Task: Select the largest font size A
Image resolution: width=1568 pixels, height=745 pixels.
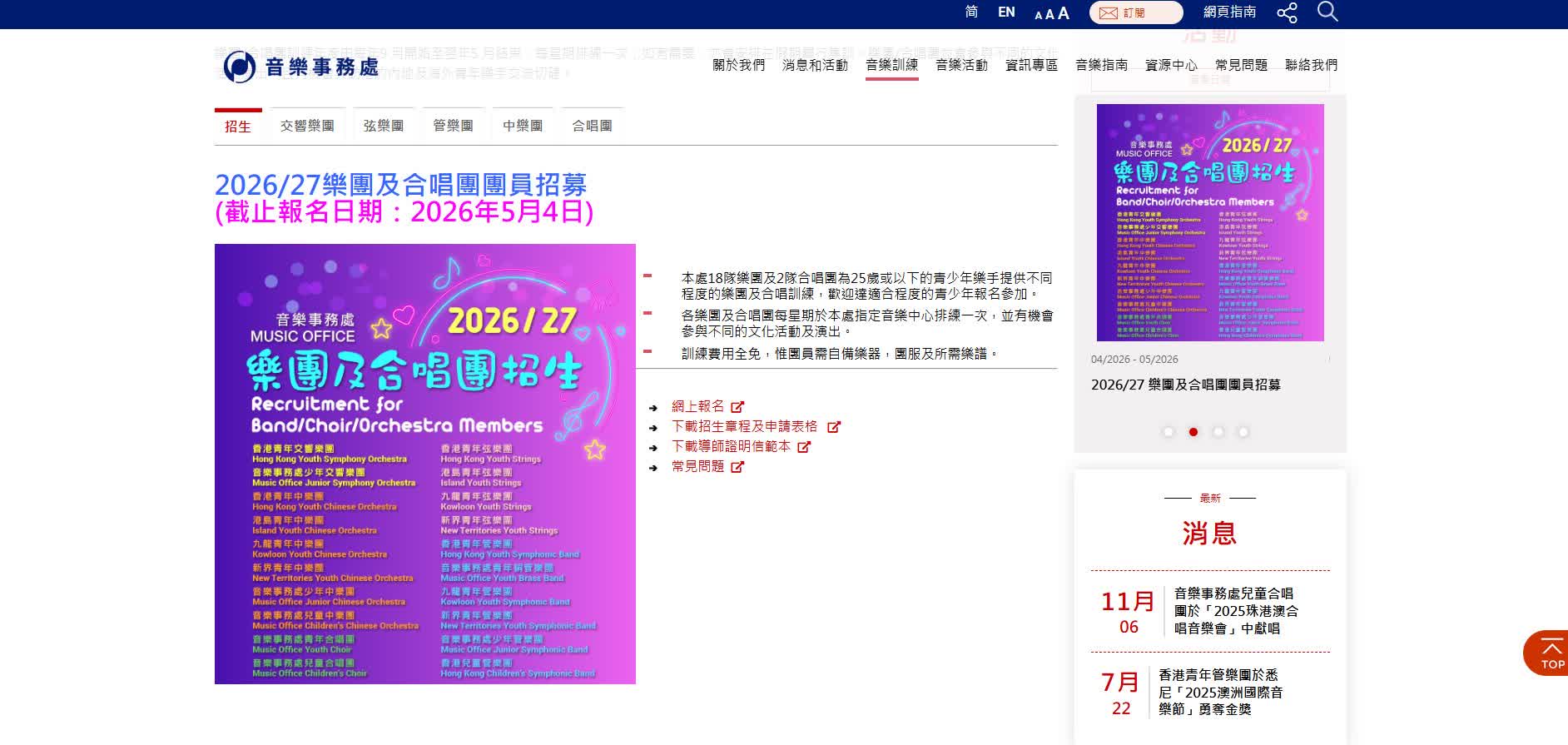Action: click(x=1063, y=13)
